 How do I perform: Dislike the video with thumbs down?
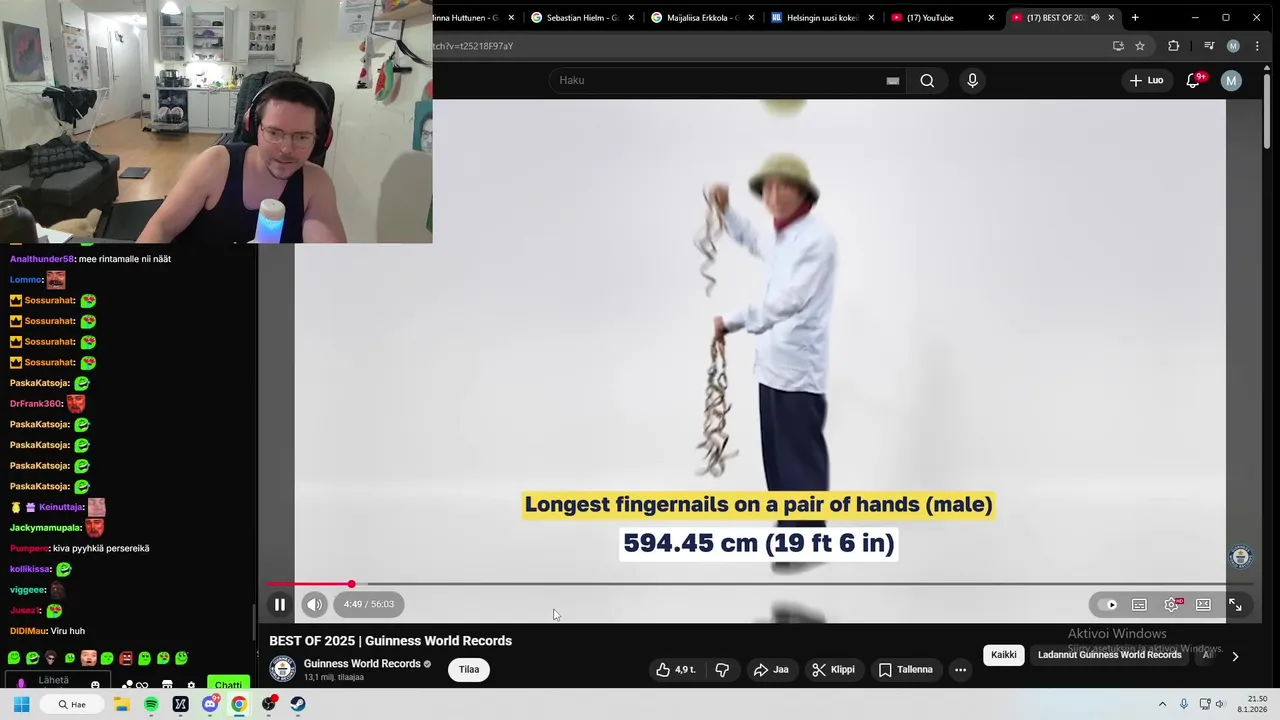pyautogui.click(x=722, y=670)
